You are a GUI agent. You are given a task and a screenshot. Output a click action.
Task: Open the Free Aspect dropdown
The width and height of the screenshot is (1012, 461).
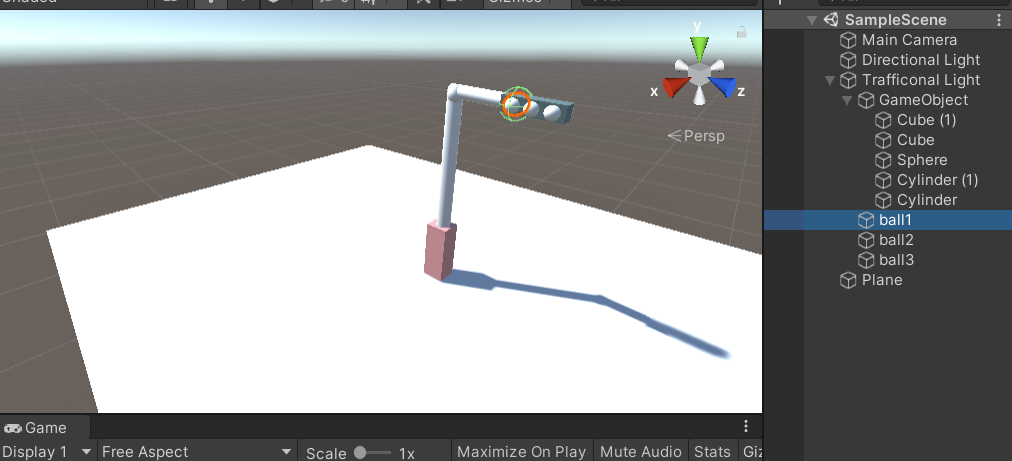[x=196, y=451]
